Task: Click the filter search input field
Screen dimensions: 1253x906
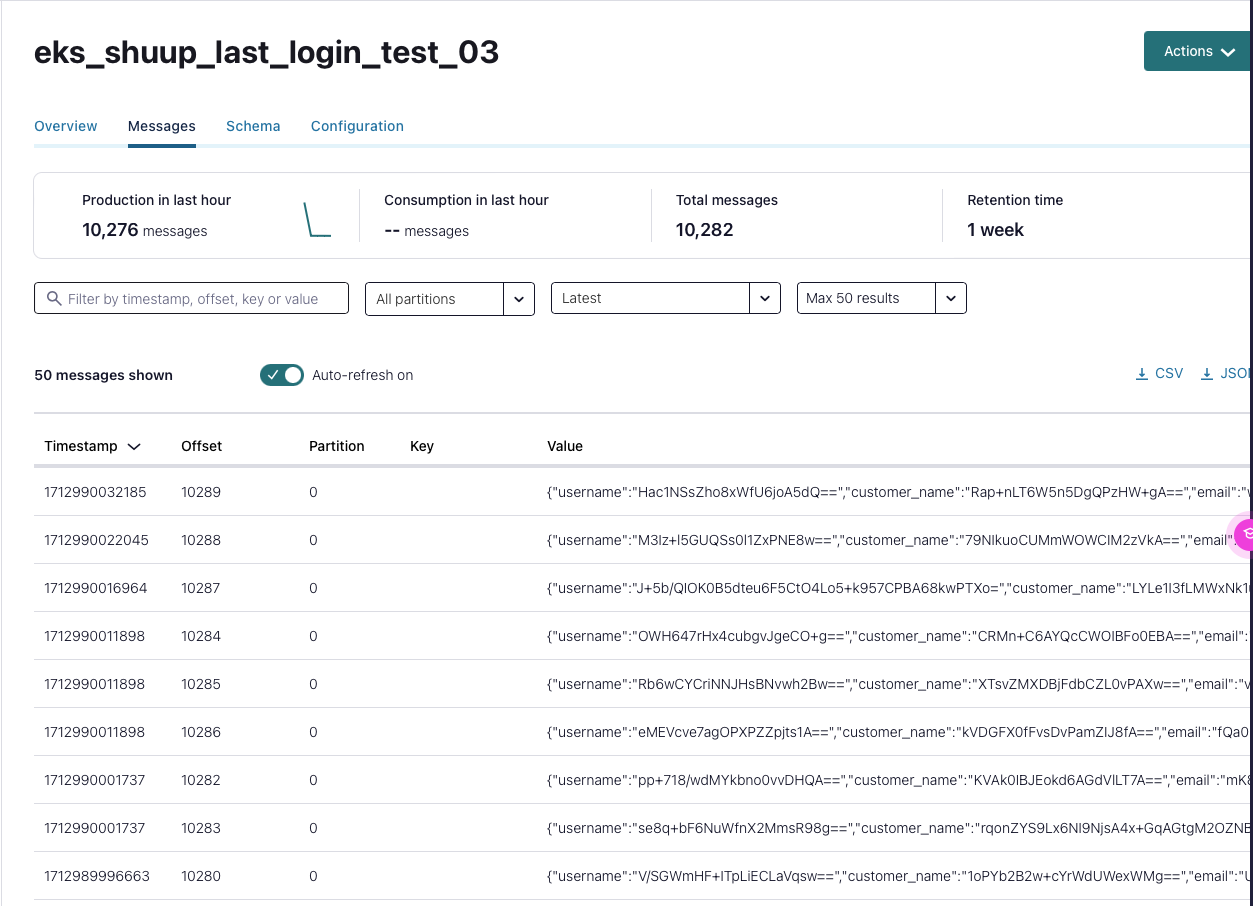Action: 191,298
